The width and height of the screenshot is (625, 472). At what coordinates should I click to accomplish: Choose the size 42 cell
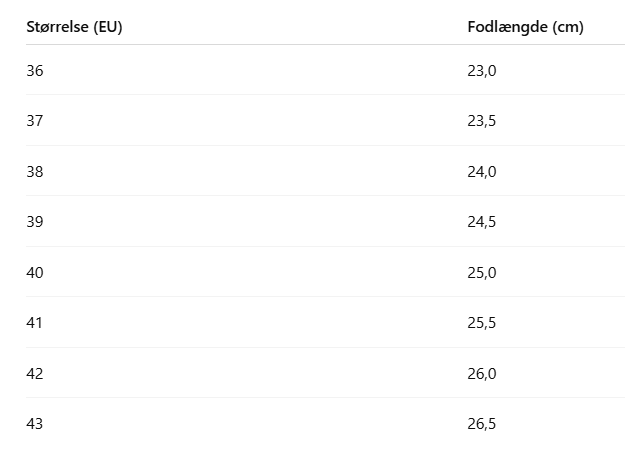(35, 374)
